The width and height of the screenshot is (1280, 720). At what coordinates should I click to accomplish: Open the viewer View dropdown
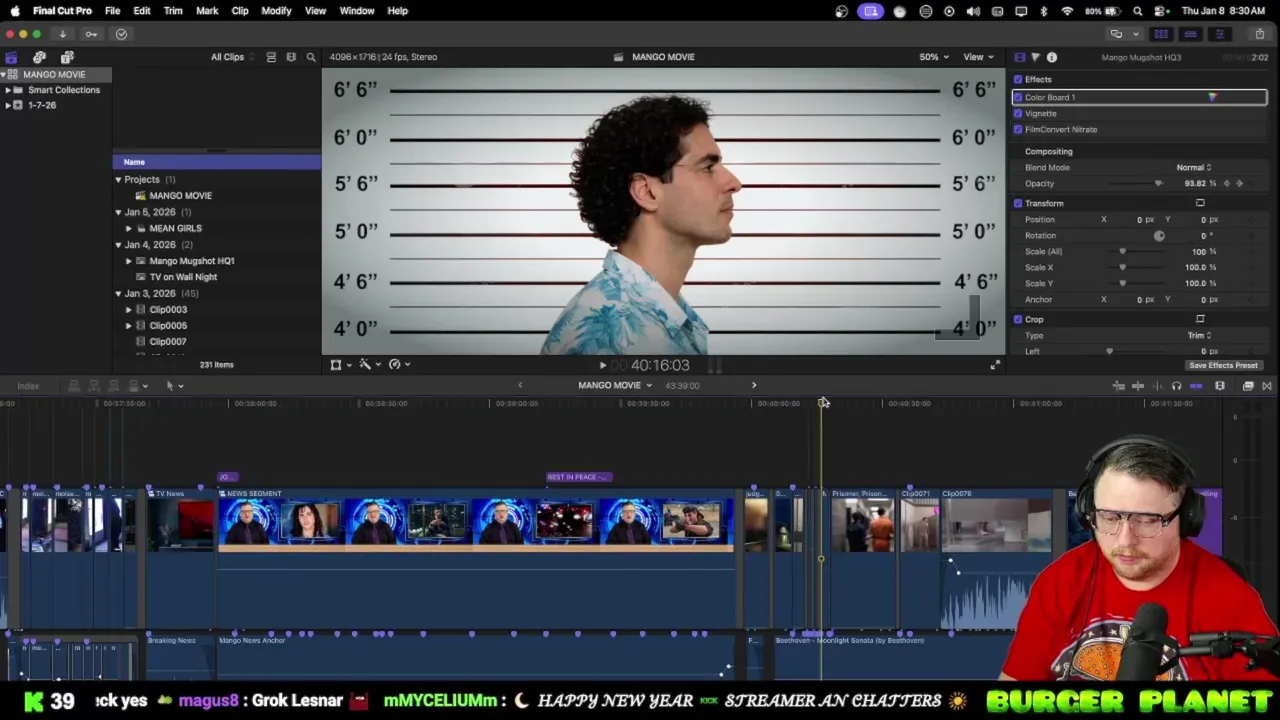(x=977, y=57)
